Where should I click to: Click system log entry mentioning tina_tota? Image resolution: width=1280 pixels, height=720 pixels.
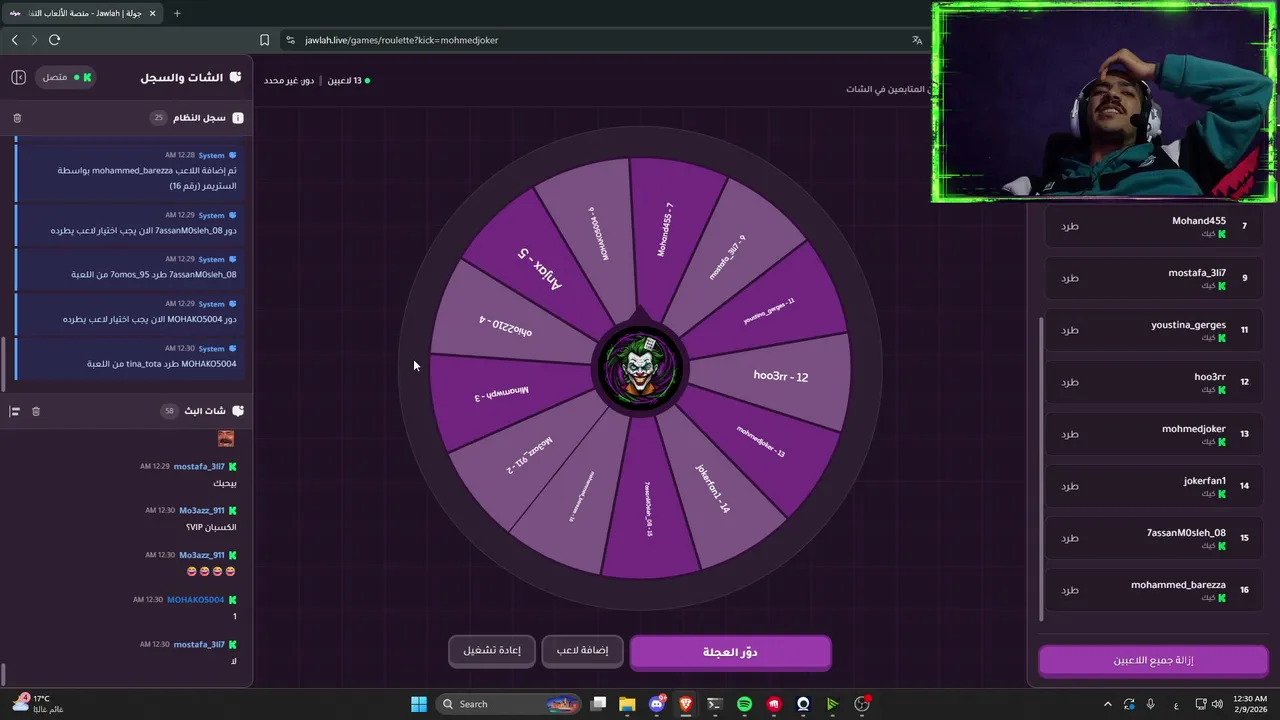click(x=130, y=357)
